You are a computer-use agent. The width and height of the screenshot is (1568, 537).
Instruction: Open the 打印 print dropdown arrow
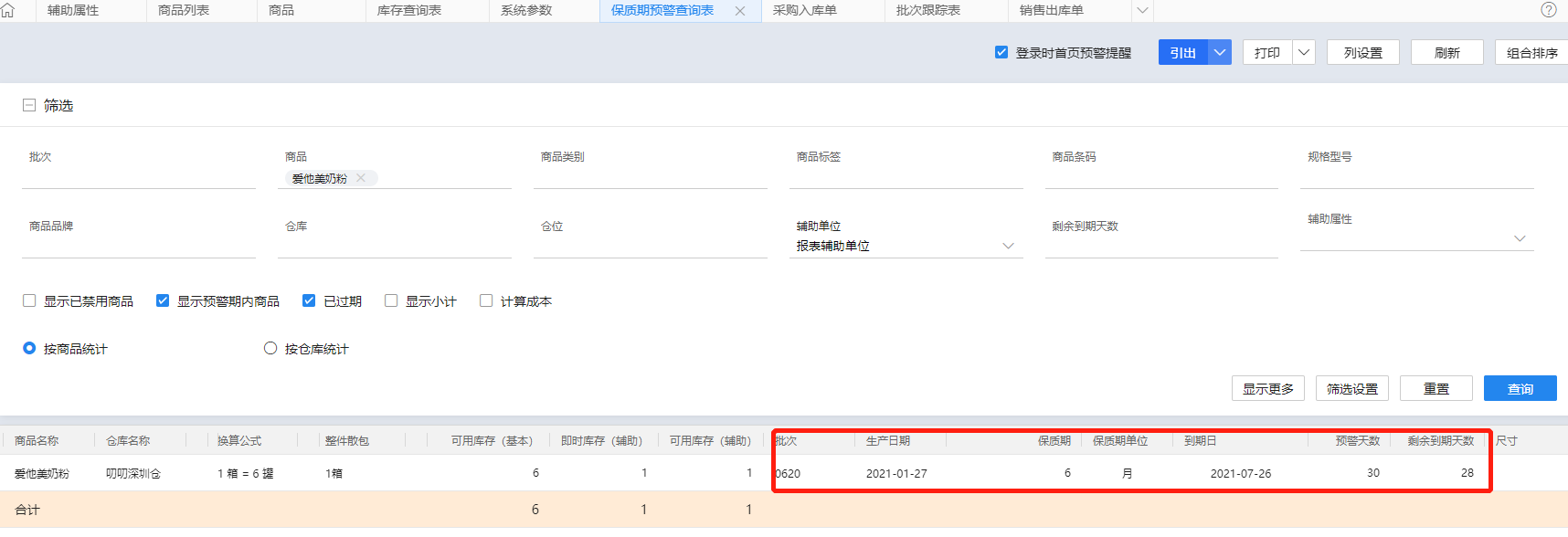click(1304, 53)
